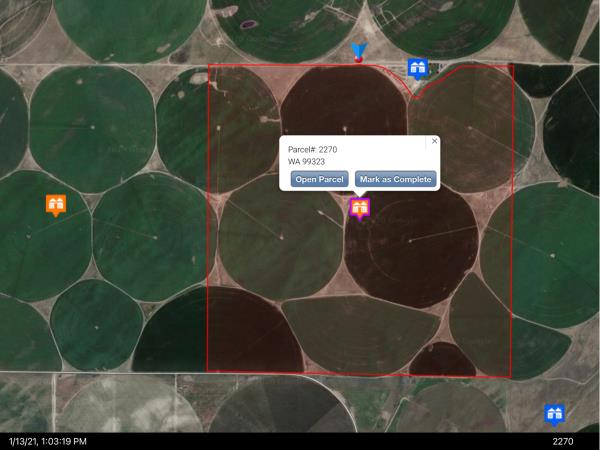Click the timestamp in the status bar
This screenshot has width=600, height=450.
pos(48,441)
